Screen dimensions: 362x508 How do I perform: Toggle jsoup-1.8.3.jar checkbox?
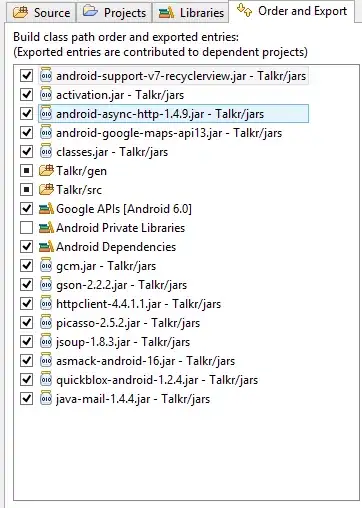26,342
